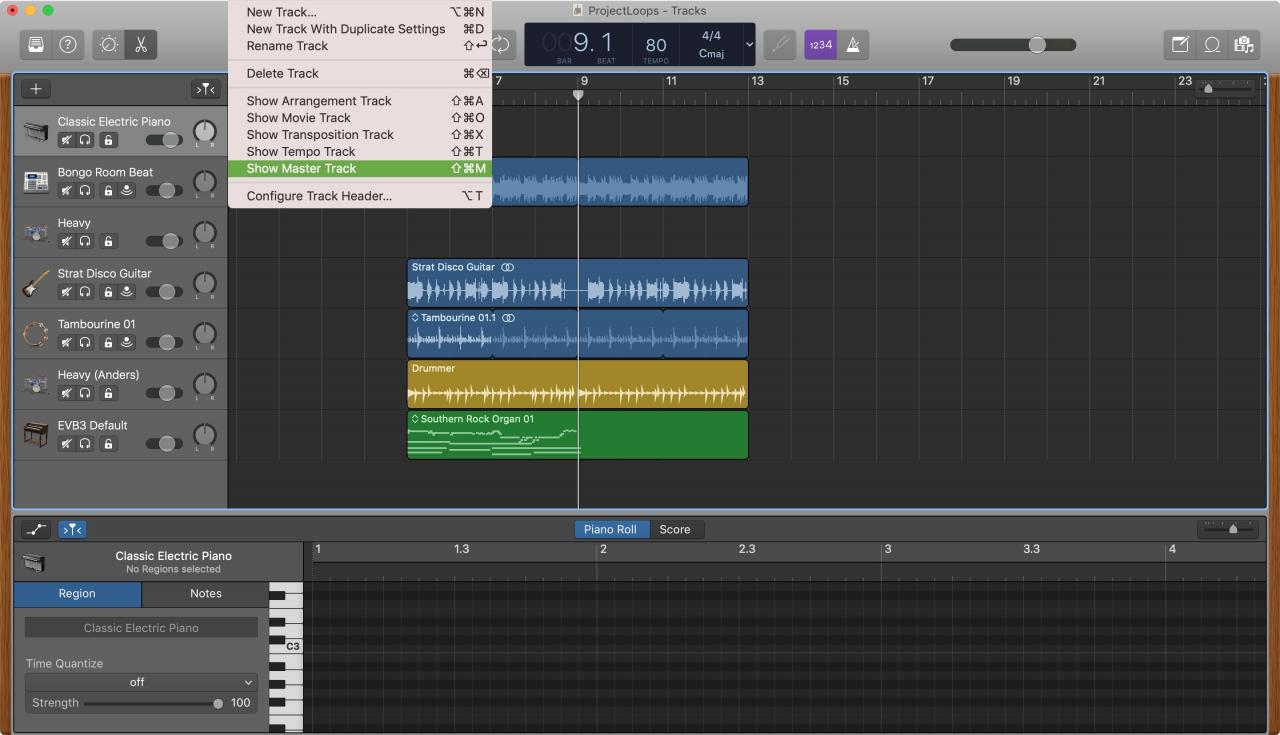Open the LCD display mode chevron
1280x735 pixels.
point(749,45)
